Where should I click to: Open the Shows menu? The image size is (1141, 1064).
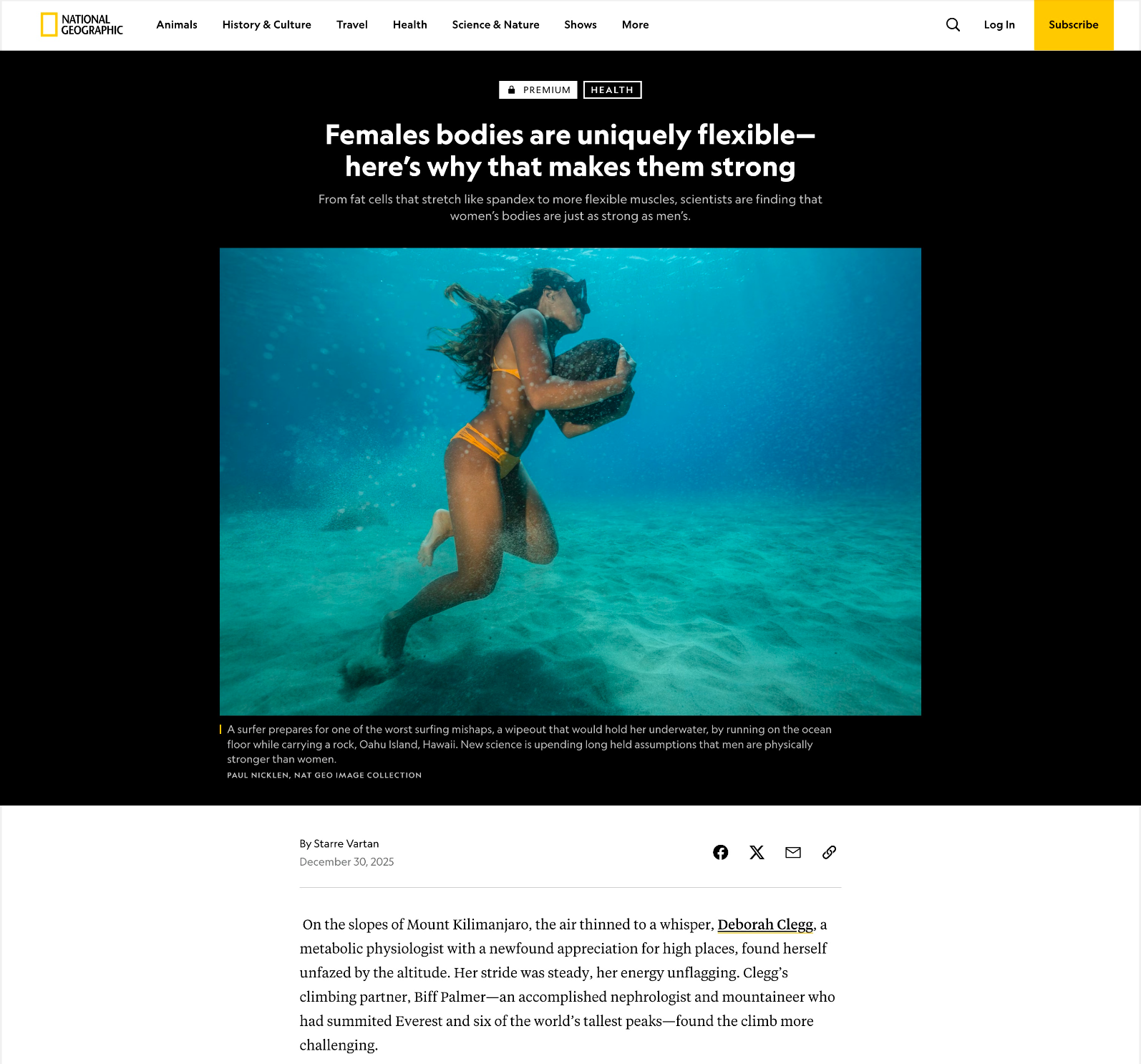click(581, 25)
